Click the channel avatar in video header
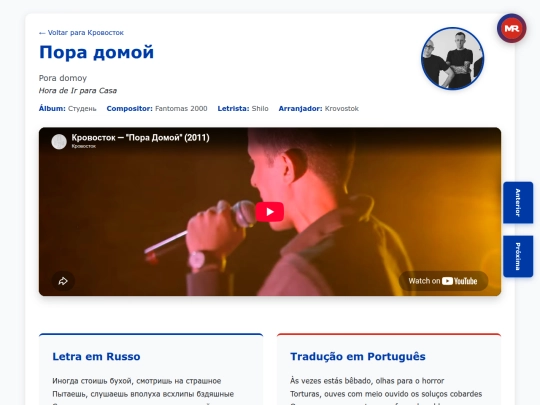This screenshot has width=540, height=405. pyautogui.click(x=59, y=141)
